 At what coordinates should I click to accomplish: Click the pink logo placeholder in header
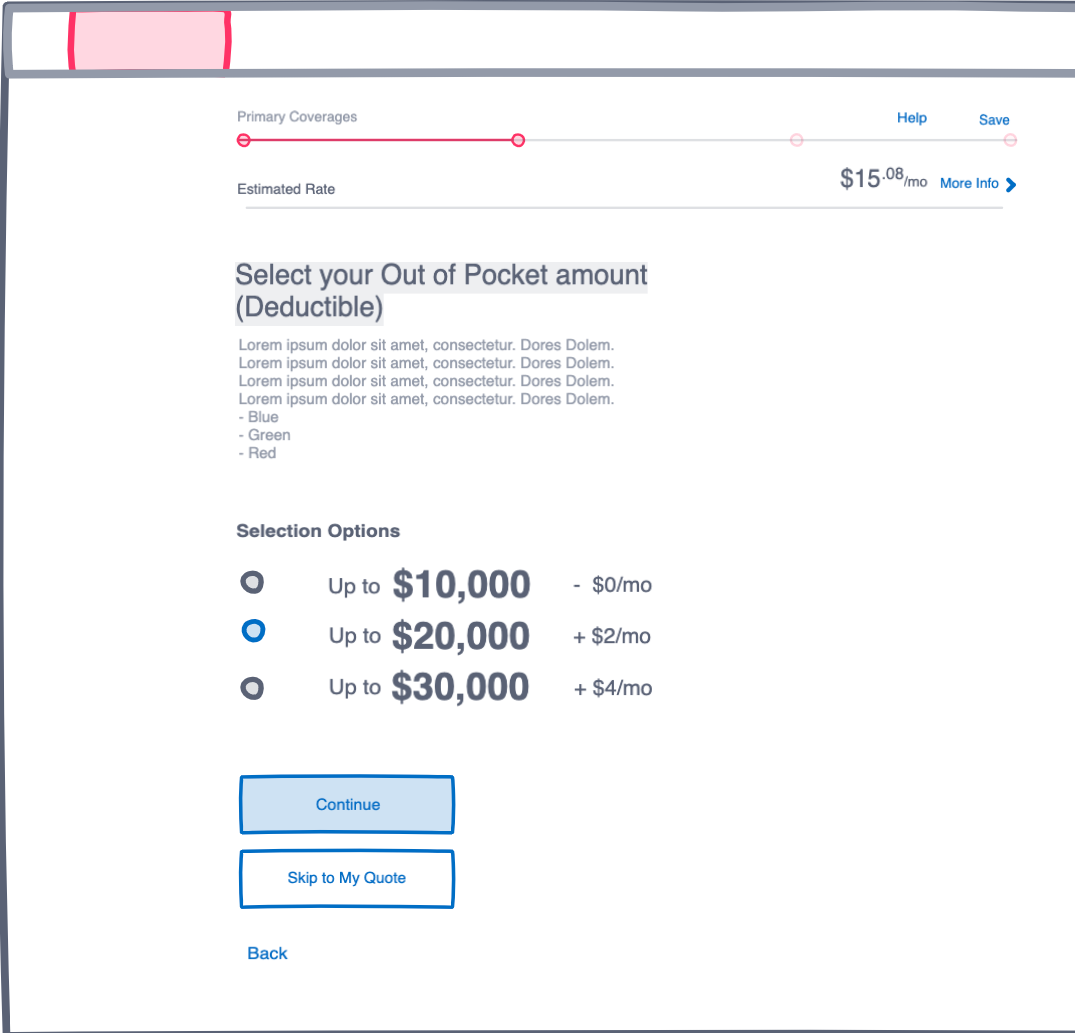tap(149, 40)
